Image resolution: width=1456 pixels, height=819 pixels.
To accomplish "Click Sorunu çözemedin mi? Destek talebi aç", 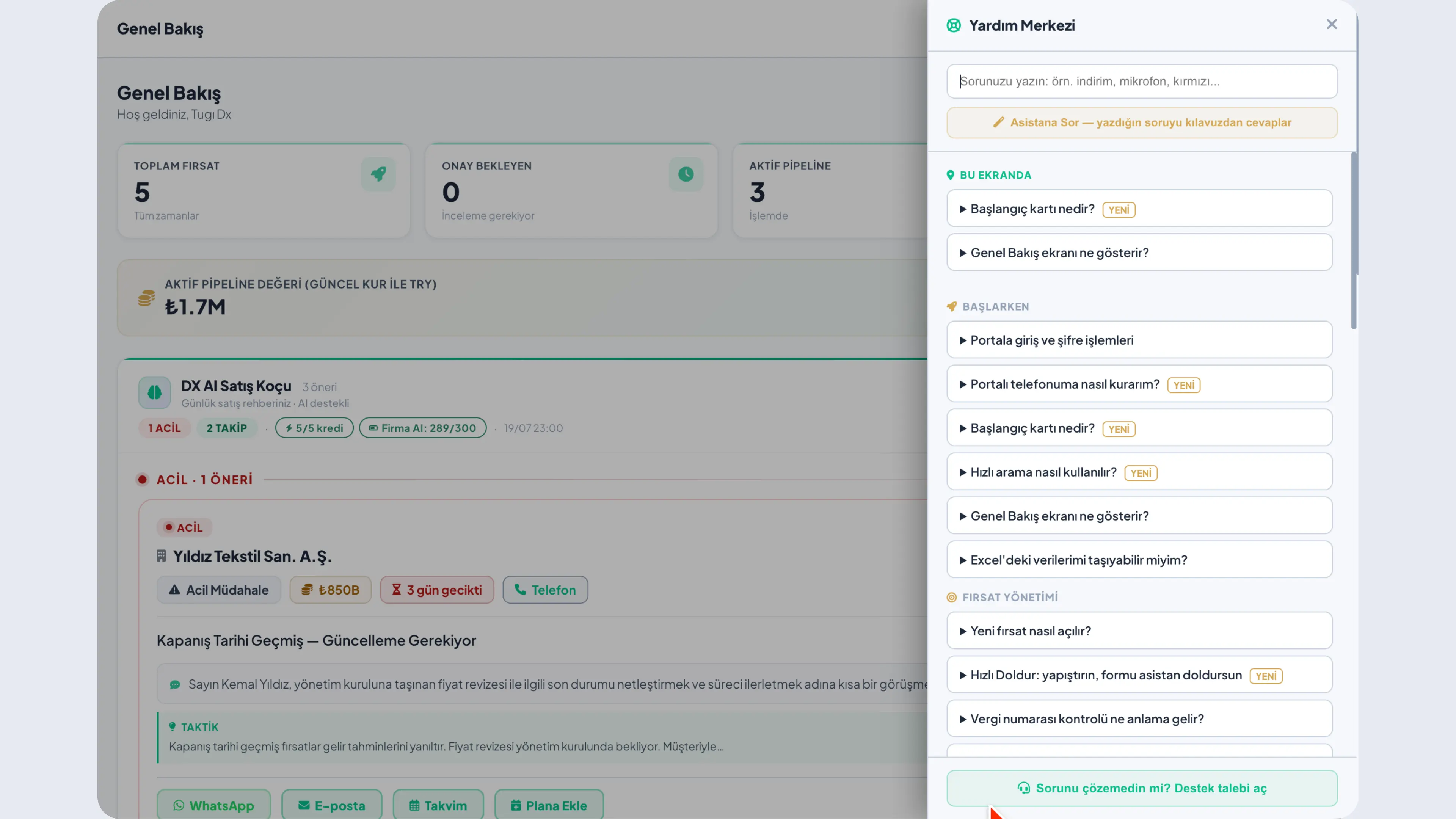I will click(x=1142, y=789).
